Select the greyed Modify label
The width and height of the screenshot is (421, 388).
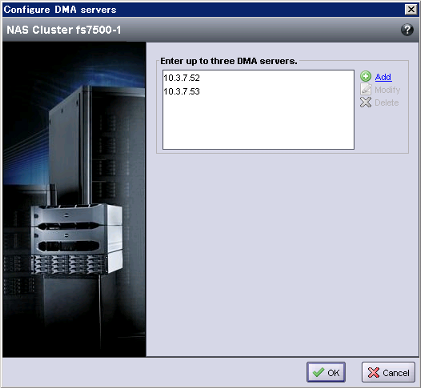click(387, 90)
